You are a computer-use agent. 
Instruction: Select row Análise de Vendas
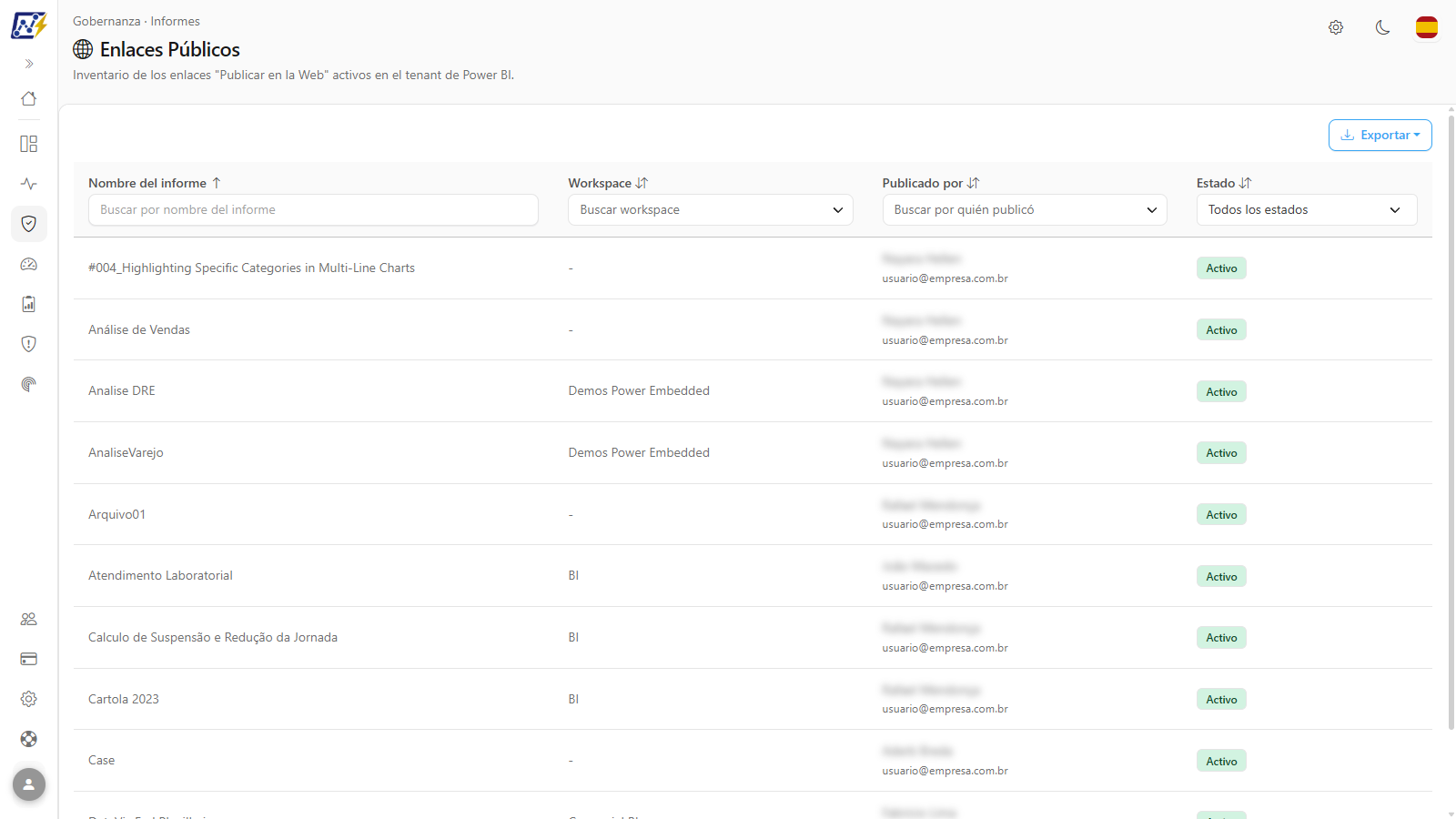click(753, 329)
